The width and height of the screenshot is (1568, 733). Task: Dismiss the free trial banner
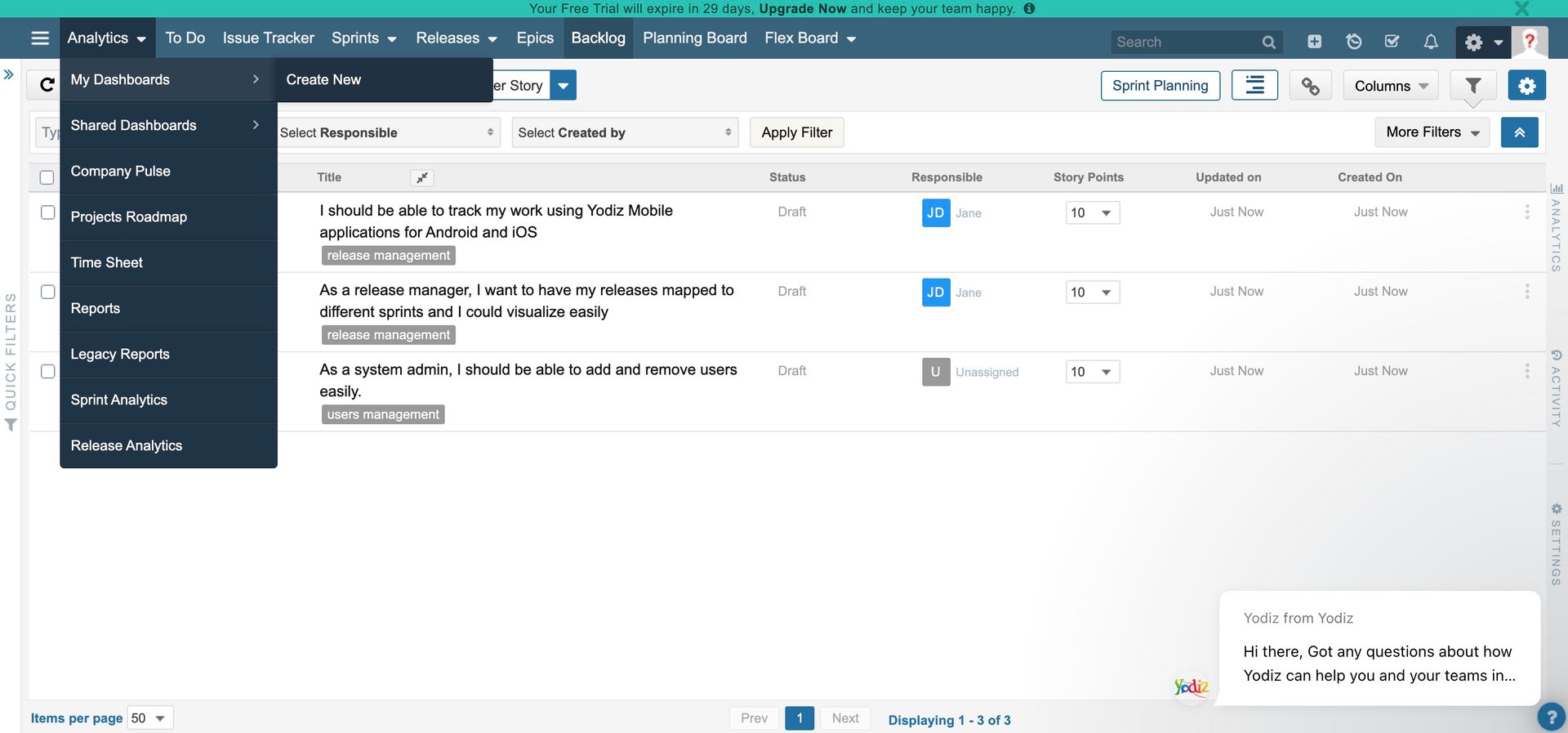[x=1521, y=9]
